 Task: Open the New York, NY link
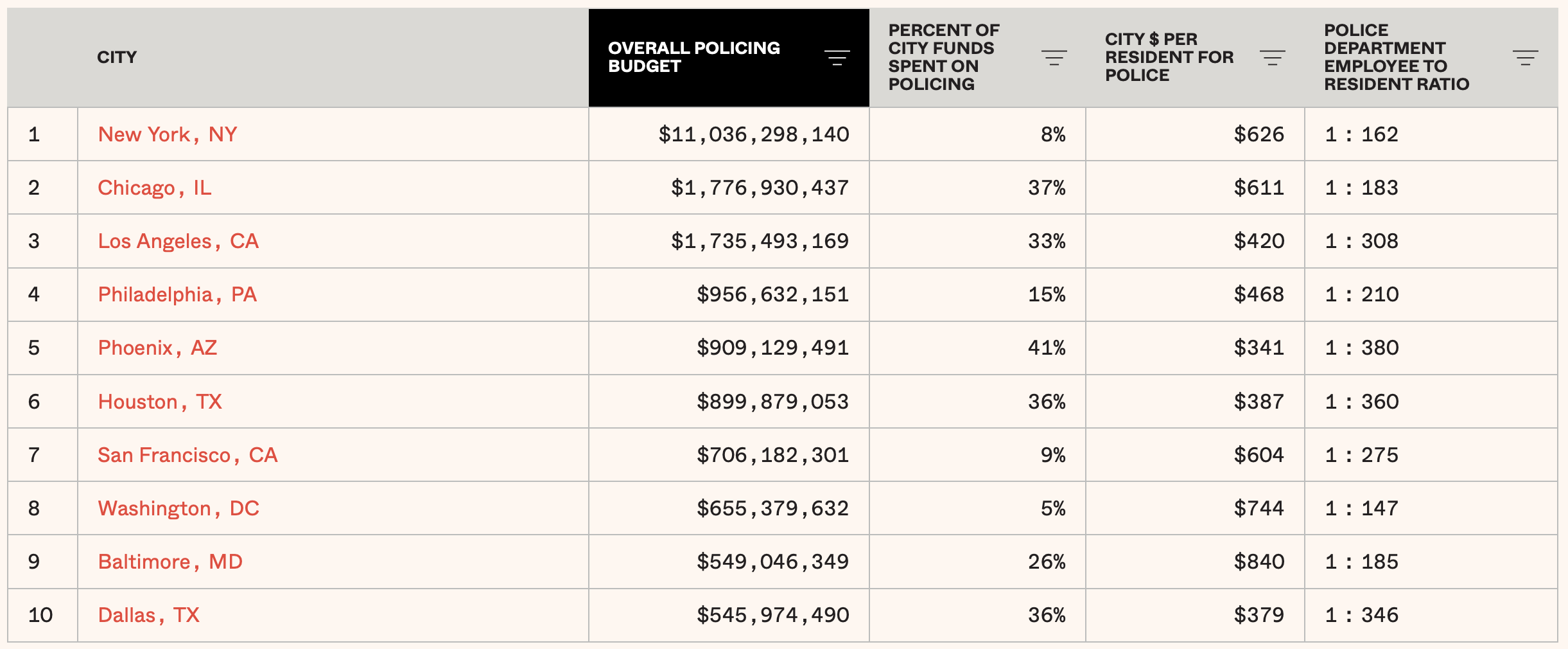point(168,134)
